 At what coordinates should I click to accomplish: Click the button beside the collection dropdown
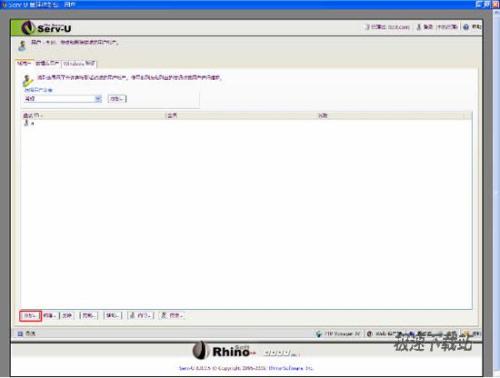click(117, 99)
